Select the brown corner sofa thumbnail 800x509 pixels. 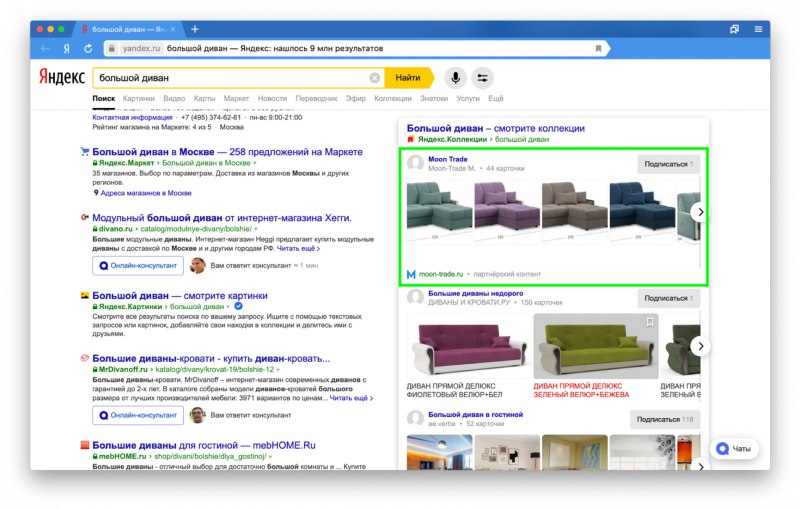coord(574,211)
